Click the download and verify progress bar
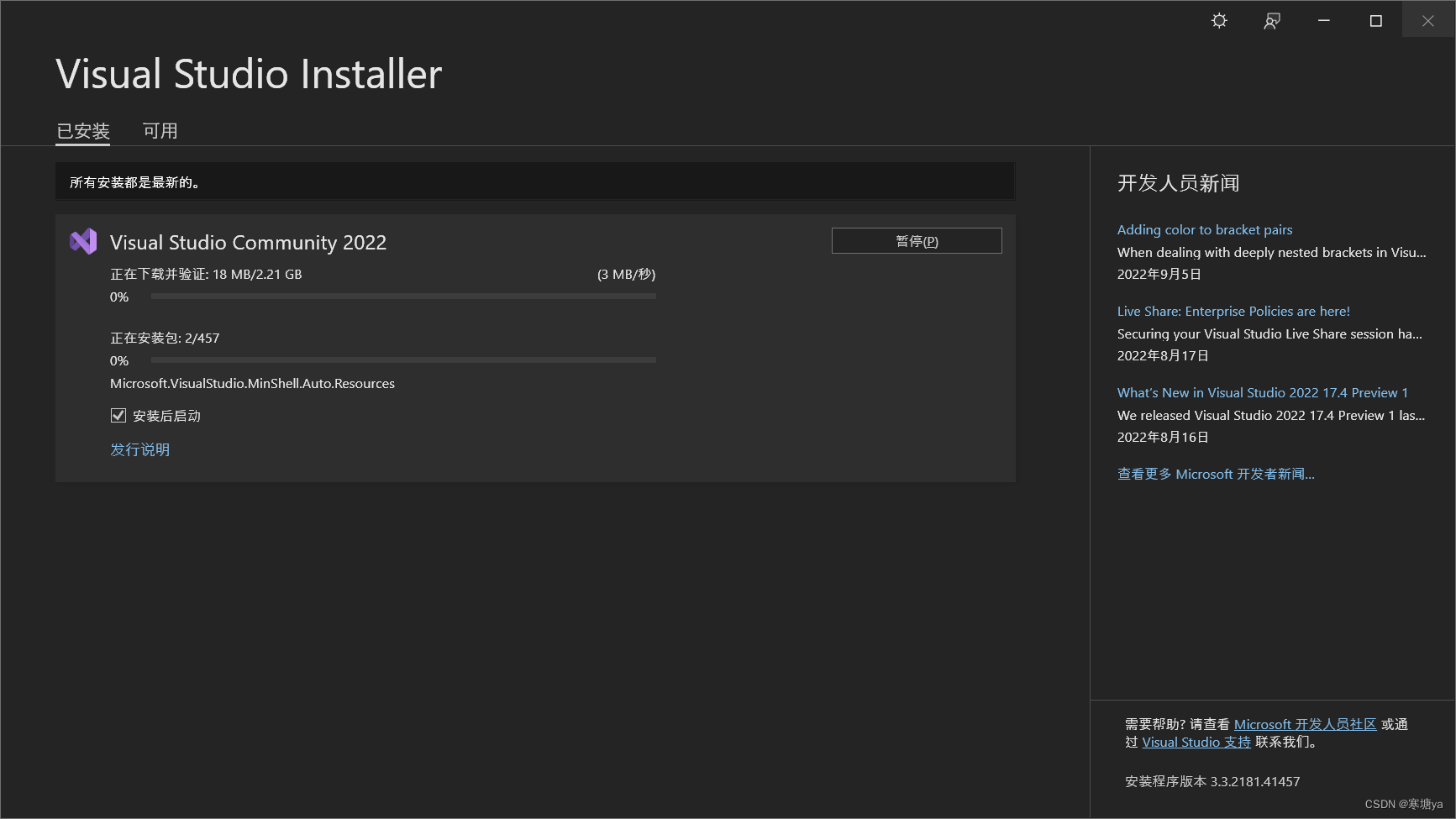Image resolution: width=1456 pixels, height=819 pixels. click(x=403, y=297)
